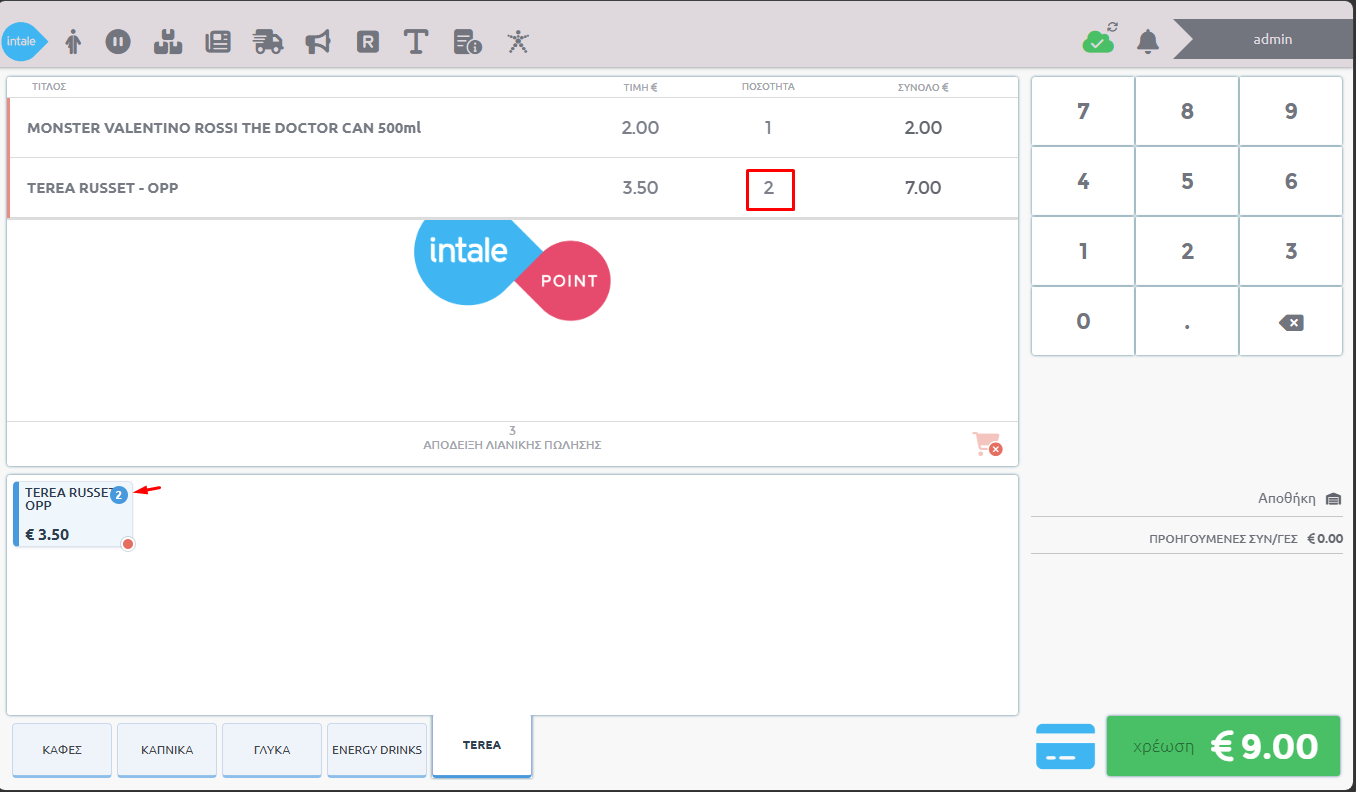Tap the 2 key on the numeric keypad
Image resolution: width=1356 pixels, height=792 pixels.
pyautogui.click(x=1187, y=252)
